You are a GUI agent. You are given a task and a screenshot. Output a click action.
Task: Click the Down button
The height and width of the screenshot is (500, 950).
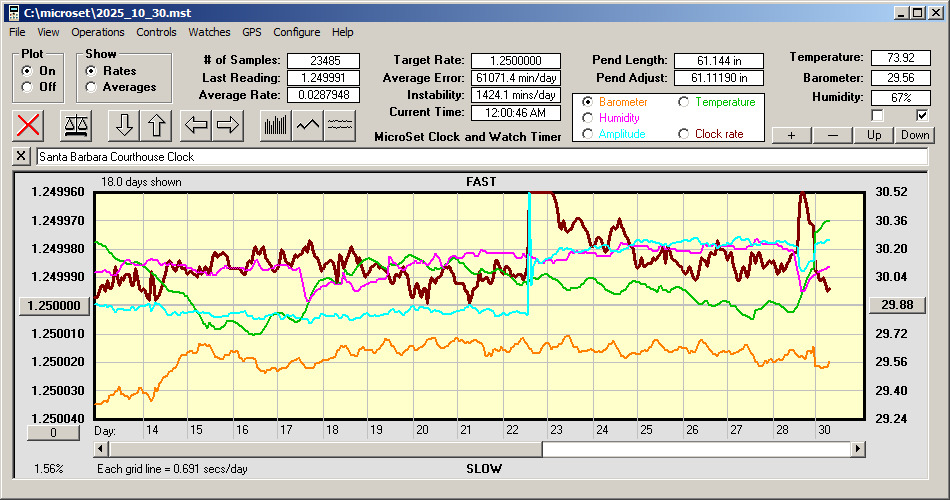(915, 135)
